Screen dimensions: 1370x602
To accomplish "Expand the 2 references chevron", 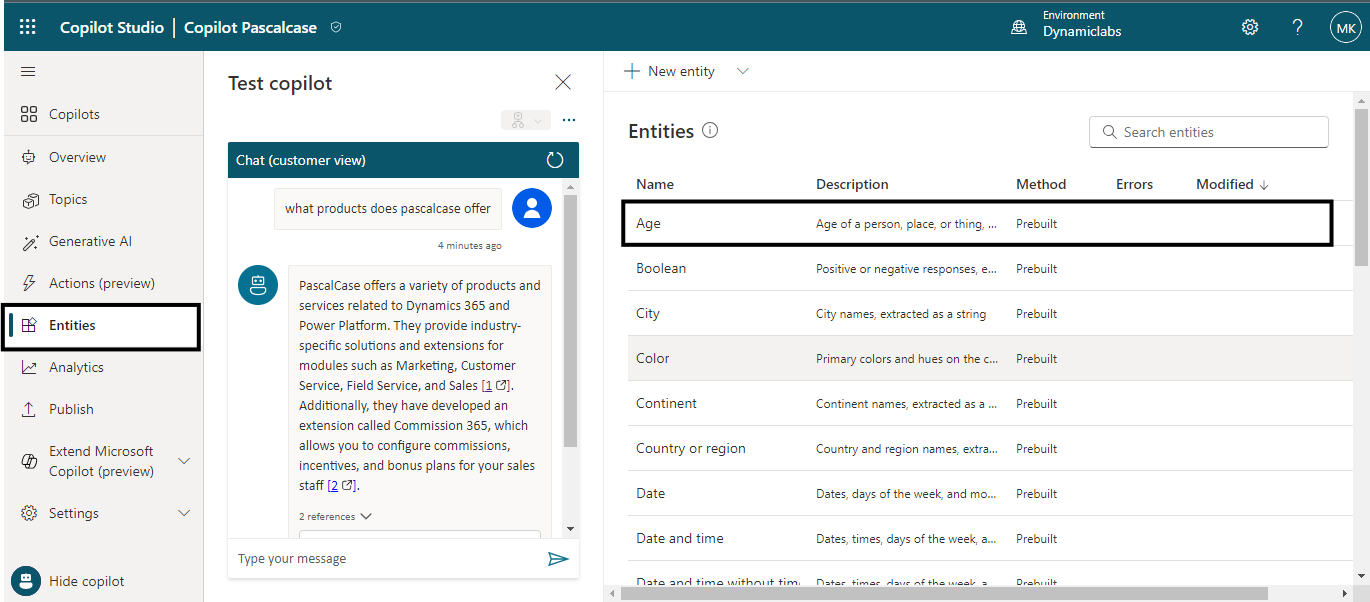I will tap(366, 517).
